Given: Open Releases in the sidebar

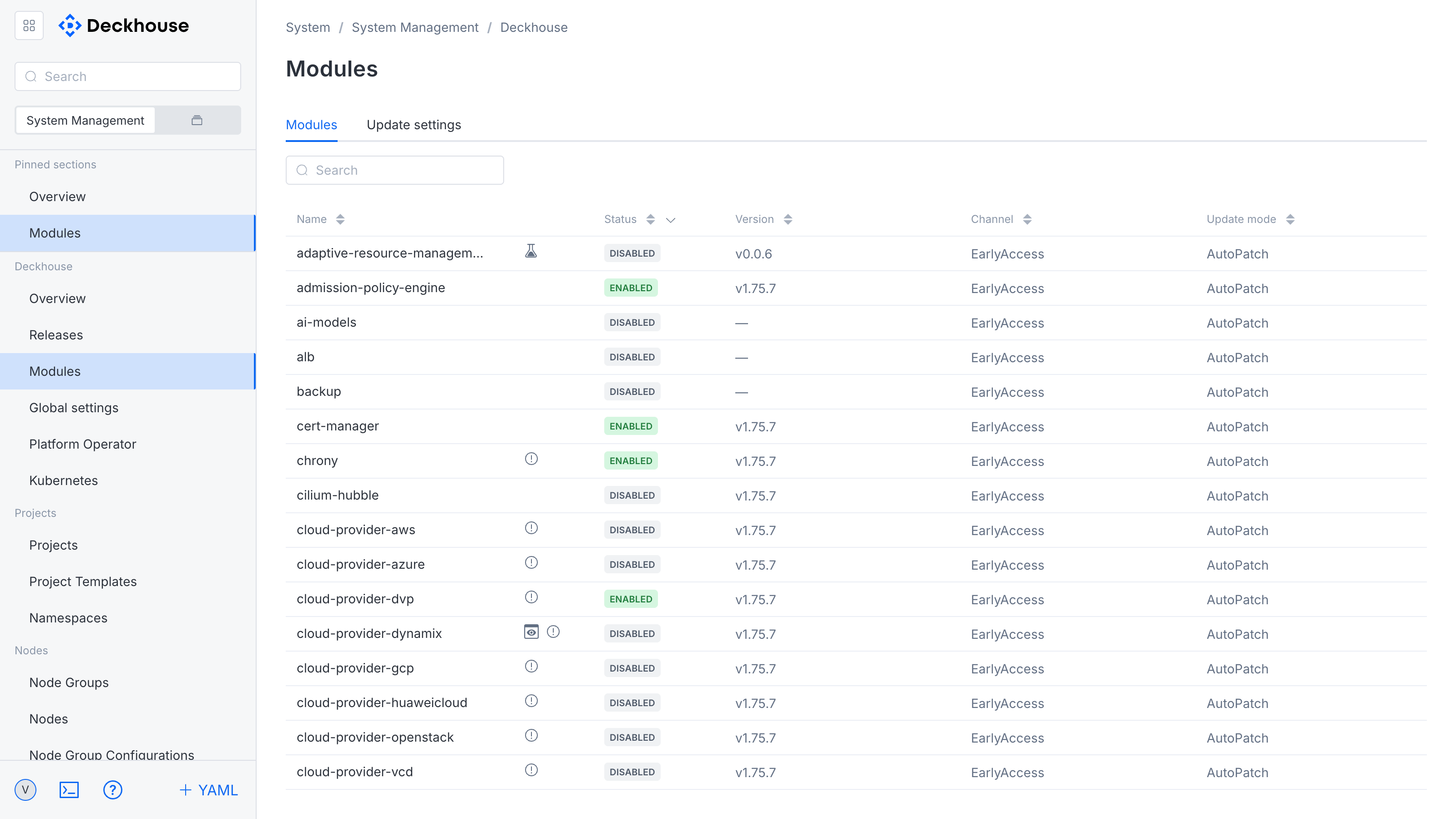Looking at the screenshot, I should (x=128, y=334).
